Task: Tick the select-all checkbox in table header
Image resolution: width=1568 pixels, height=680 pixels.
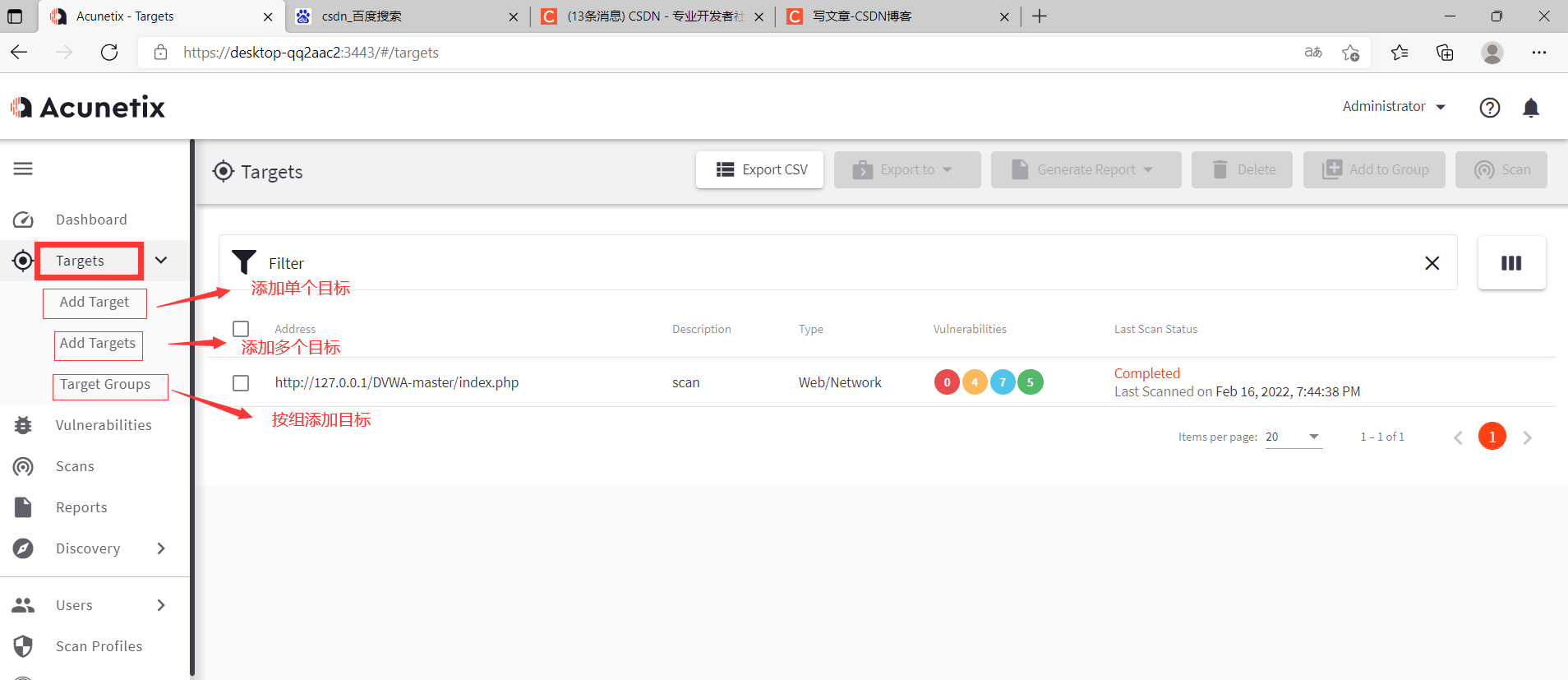Action: point(241,329)
